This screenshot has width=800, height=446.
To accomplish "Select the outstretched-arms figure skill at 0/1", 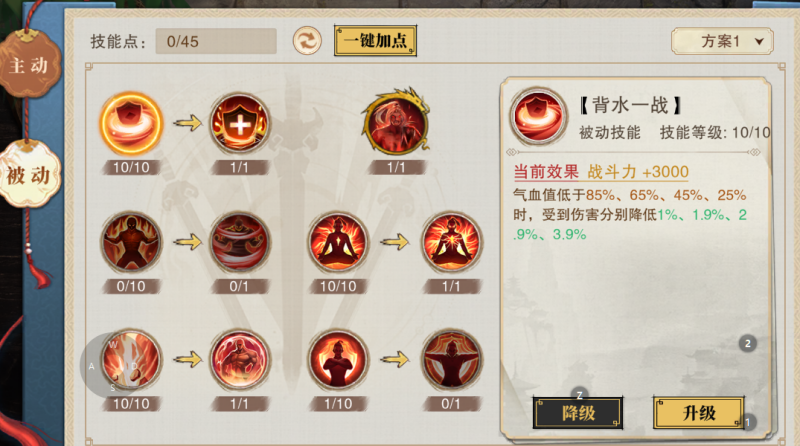I will [x=451, y=360].
